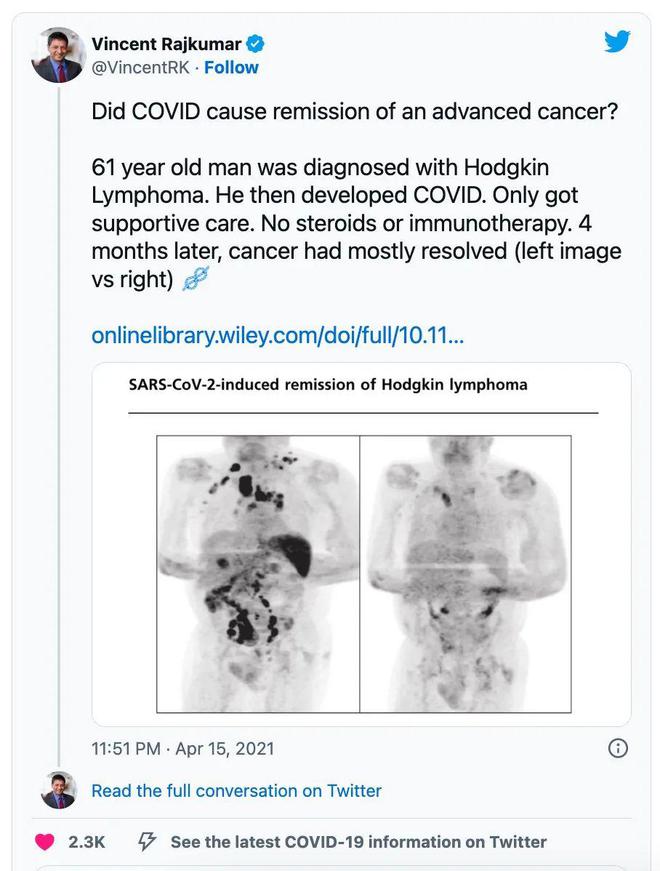Open Vincent Rajkumar's large profile picture
Screen dimensions: 660x871
[58, 55]
